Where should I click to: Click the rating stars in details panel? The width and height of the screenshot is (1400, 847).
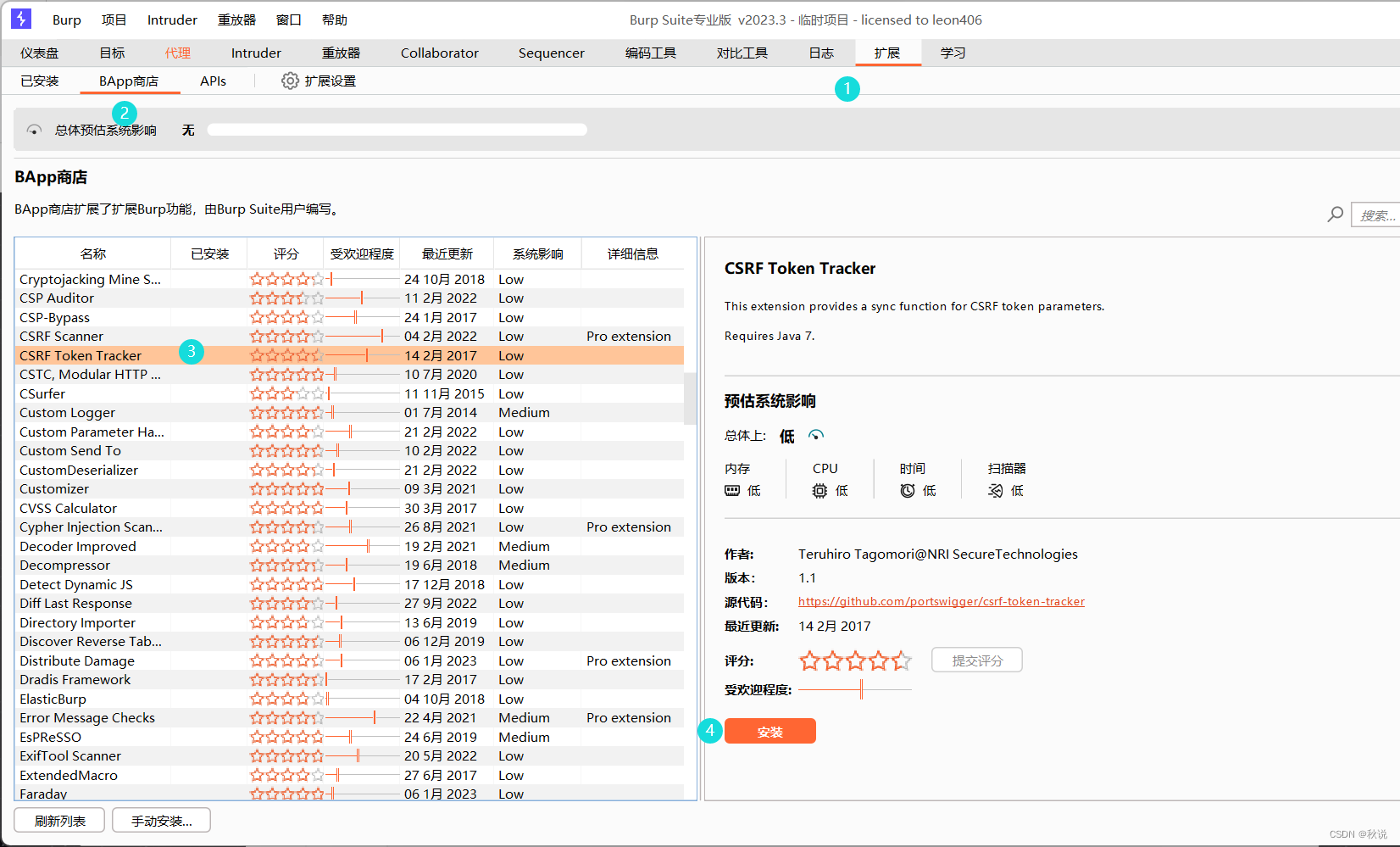(x=855, y=660)
